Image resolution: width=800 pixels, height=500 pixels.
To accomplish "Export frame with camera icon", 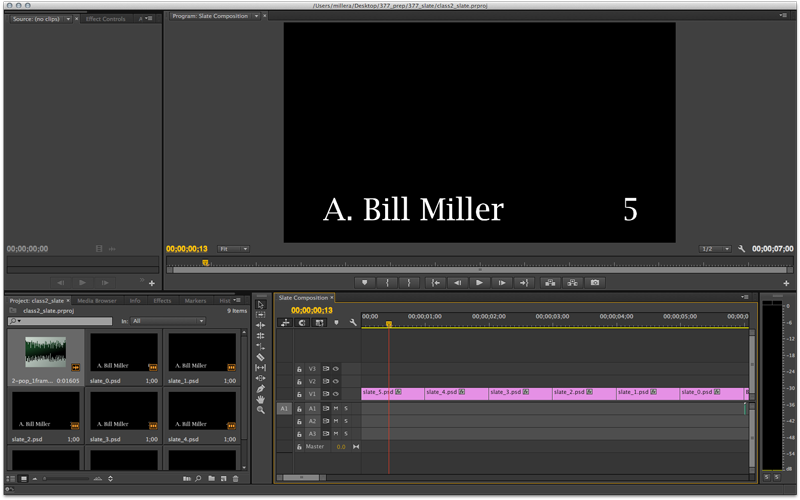I will click(x=595, y=283).
